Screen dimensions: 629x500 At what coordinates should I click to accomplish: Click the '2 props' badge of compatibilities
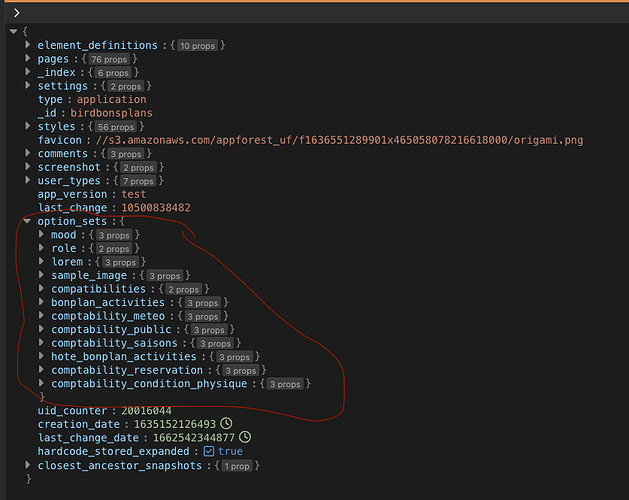point(184,289)
